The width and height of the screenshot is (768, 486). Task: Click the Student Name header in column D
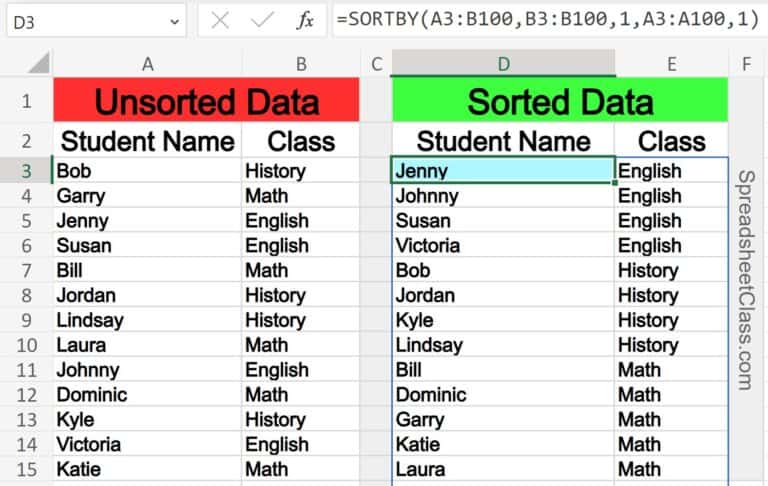502,140
